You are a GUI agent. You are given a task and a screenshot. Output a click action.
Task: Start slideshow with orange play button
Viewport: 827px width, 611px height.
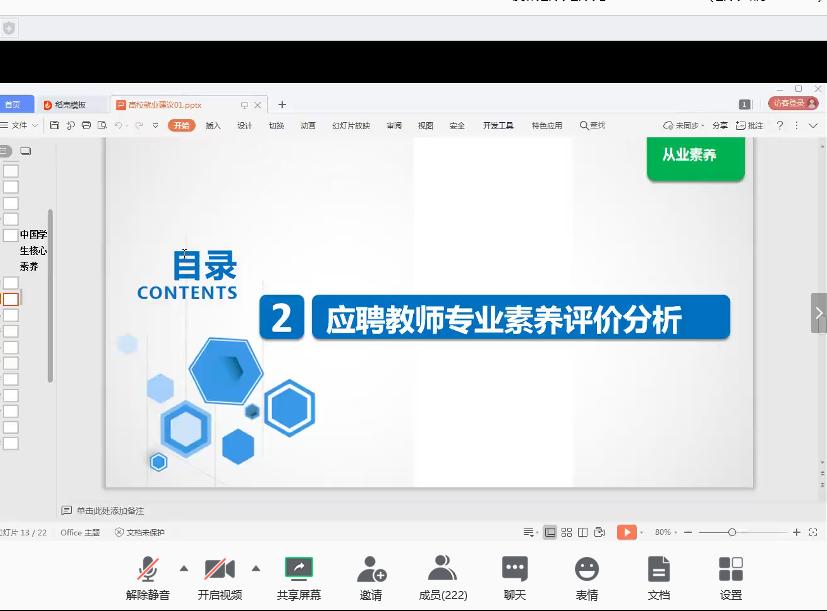[x=626, y=532]
